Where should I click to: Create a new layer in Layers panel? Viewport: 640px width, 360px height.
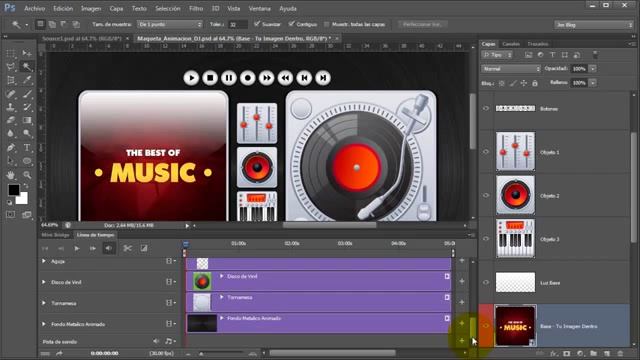tap(607, 353)
